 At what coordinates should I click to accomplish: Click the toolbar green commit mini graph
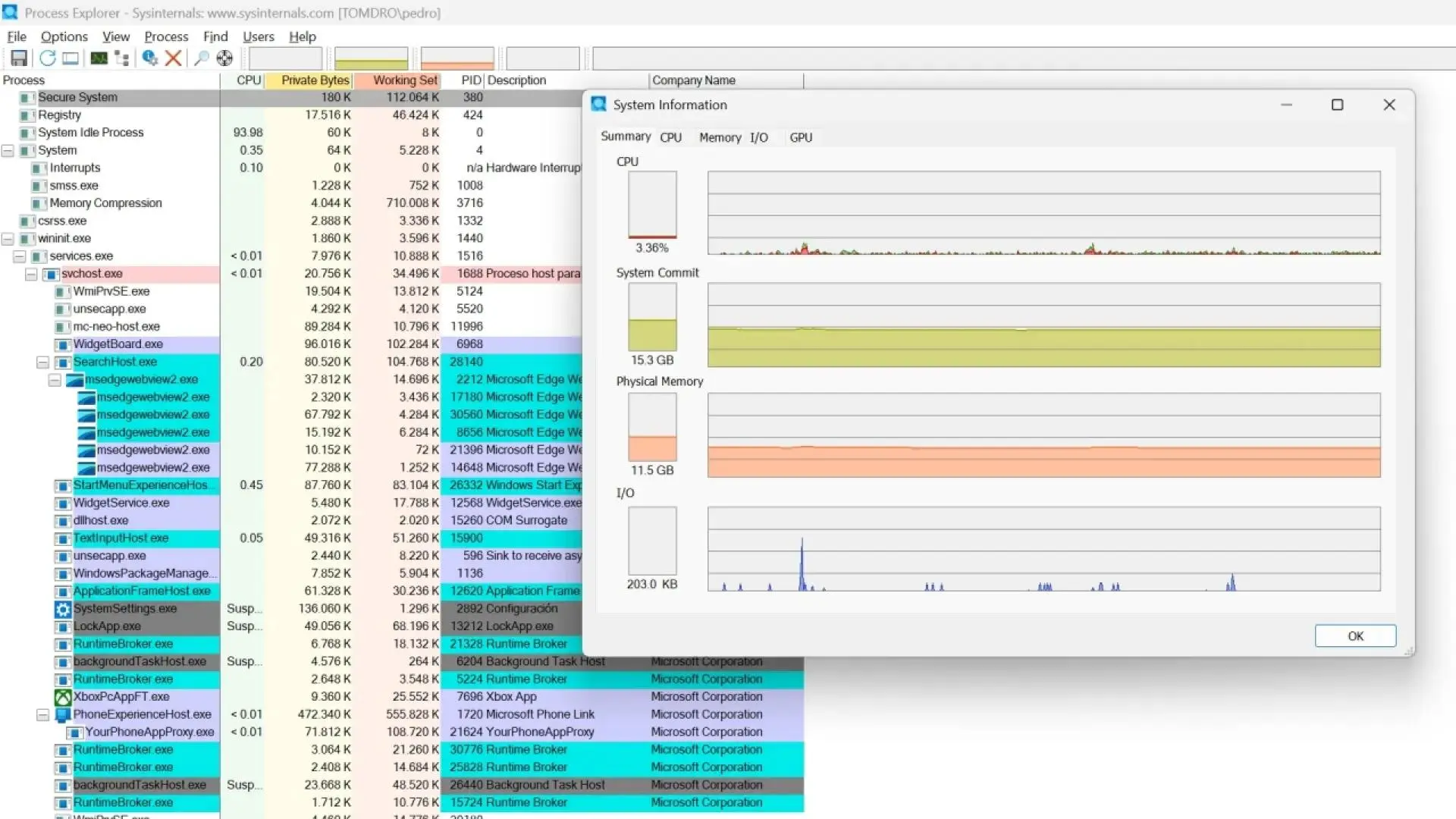[x=371, y=58]
